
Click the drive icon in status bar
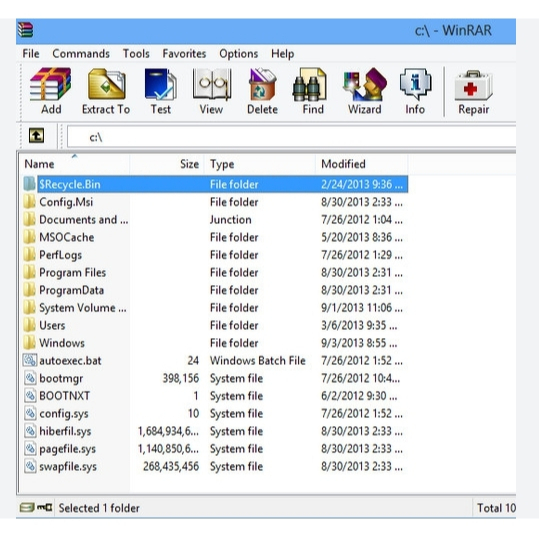[27, 507]
